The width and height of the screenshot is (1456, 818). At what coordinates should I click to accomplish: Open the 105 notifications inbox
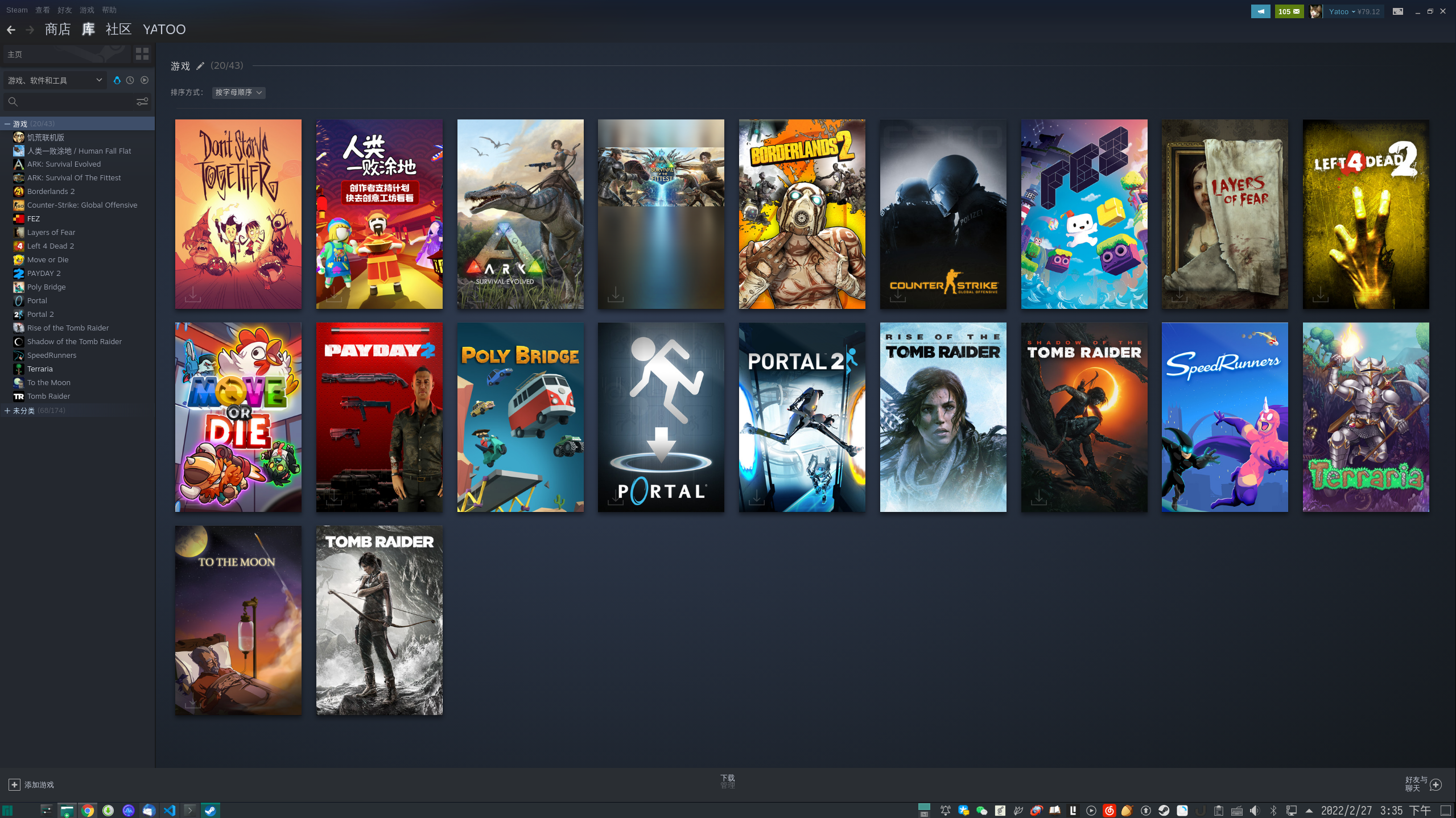click(x=1289, y=11)
